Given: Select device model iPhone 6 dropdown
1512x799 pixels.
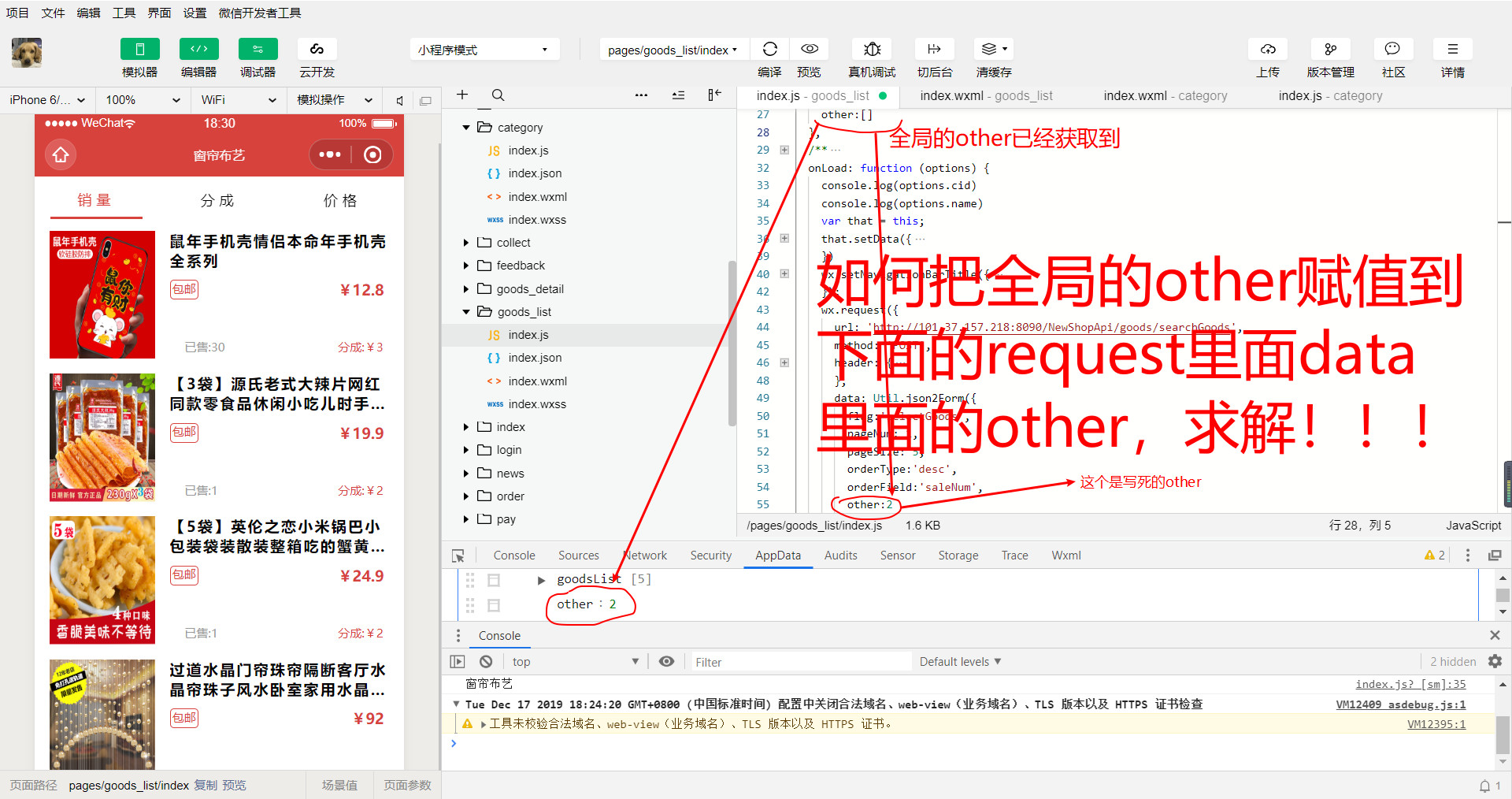Looking at the screenshot, I should [47, 100].
